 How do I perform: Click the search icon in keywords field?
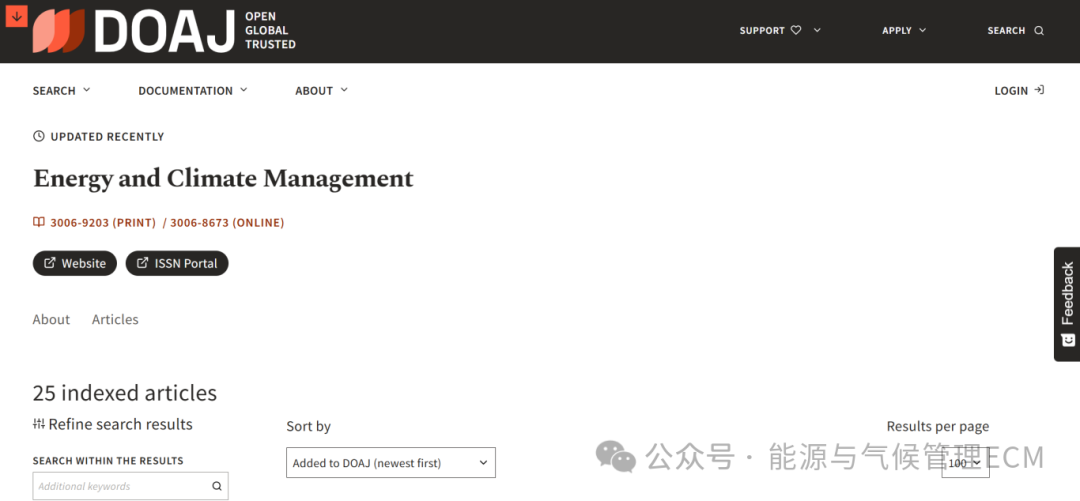click(x=217, y=487)
